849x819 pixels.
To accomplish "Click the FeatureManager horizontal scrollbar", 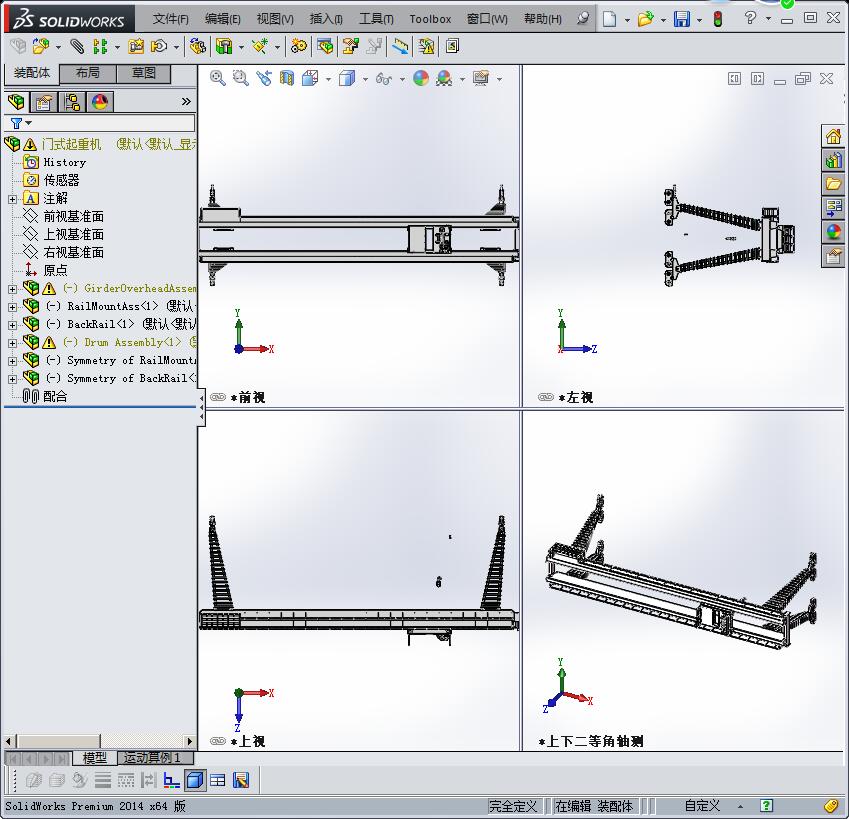I will tap(100, 741).
